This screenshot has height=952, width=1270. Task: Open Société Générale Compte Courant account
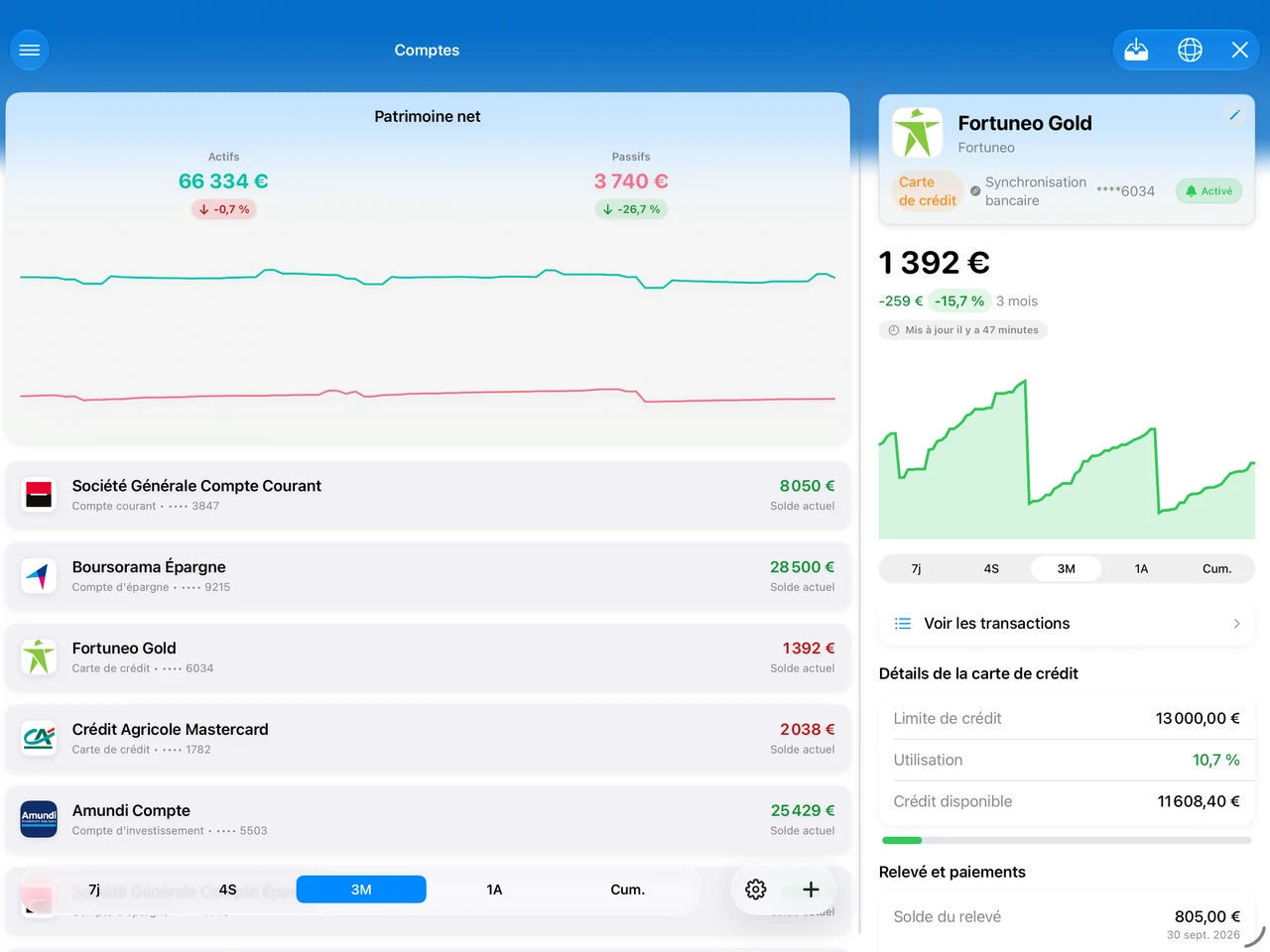click(x=428, y=494)
